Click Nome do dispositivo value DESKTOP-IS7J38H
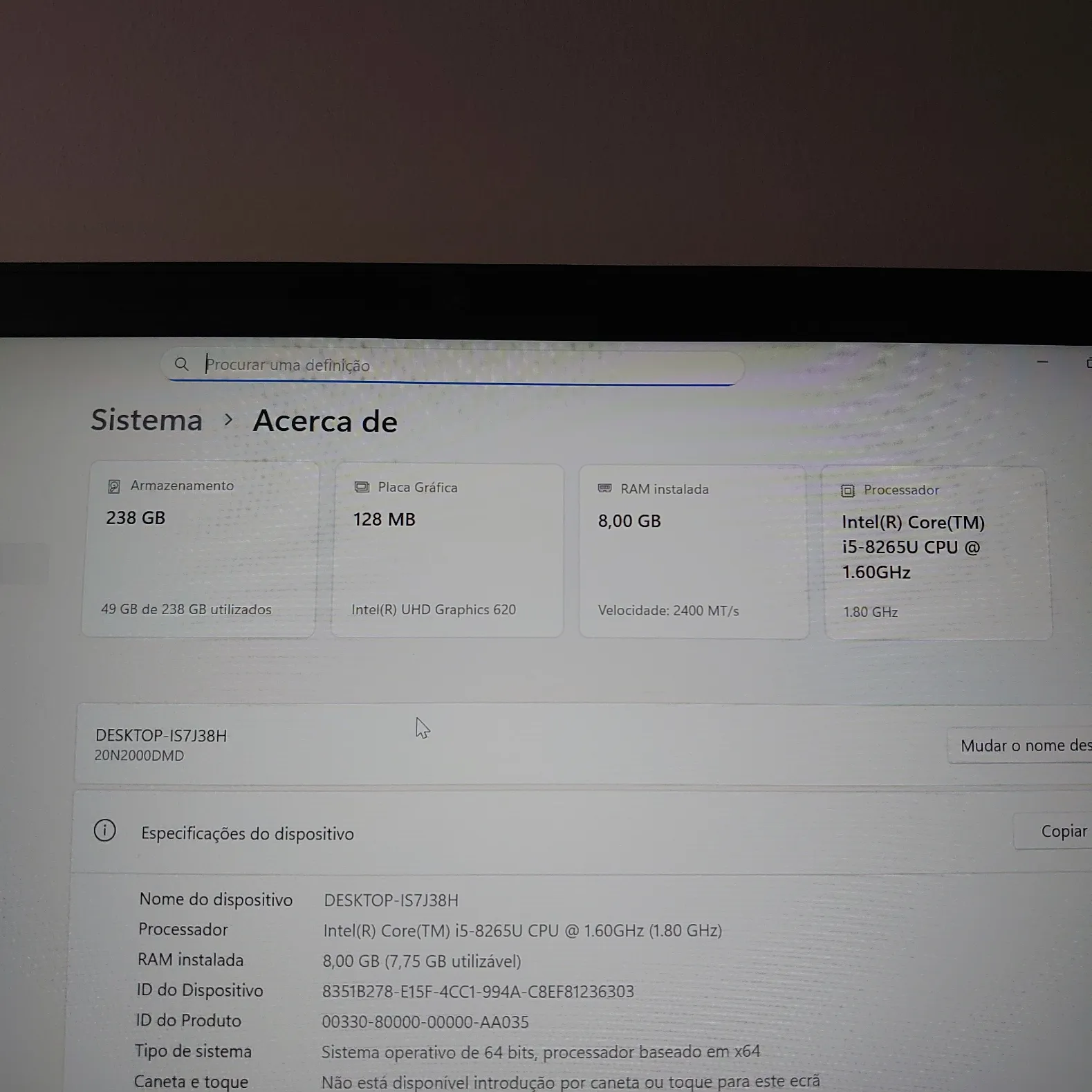Screen dimensions: 1092x1092 (391, 900)
